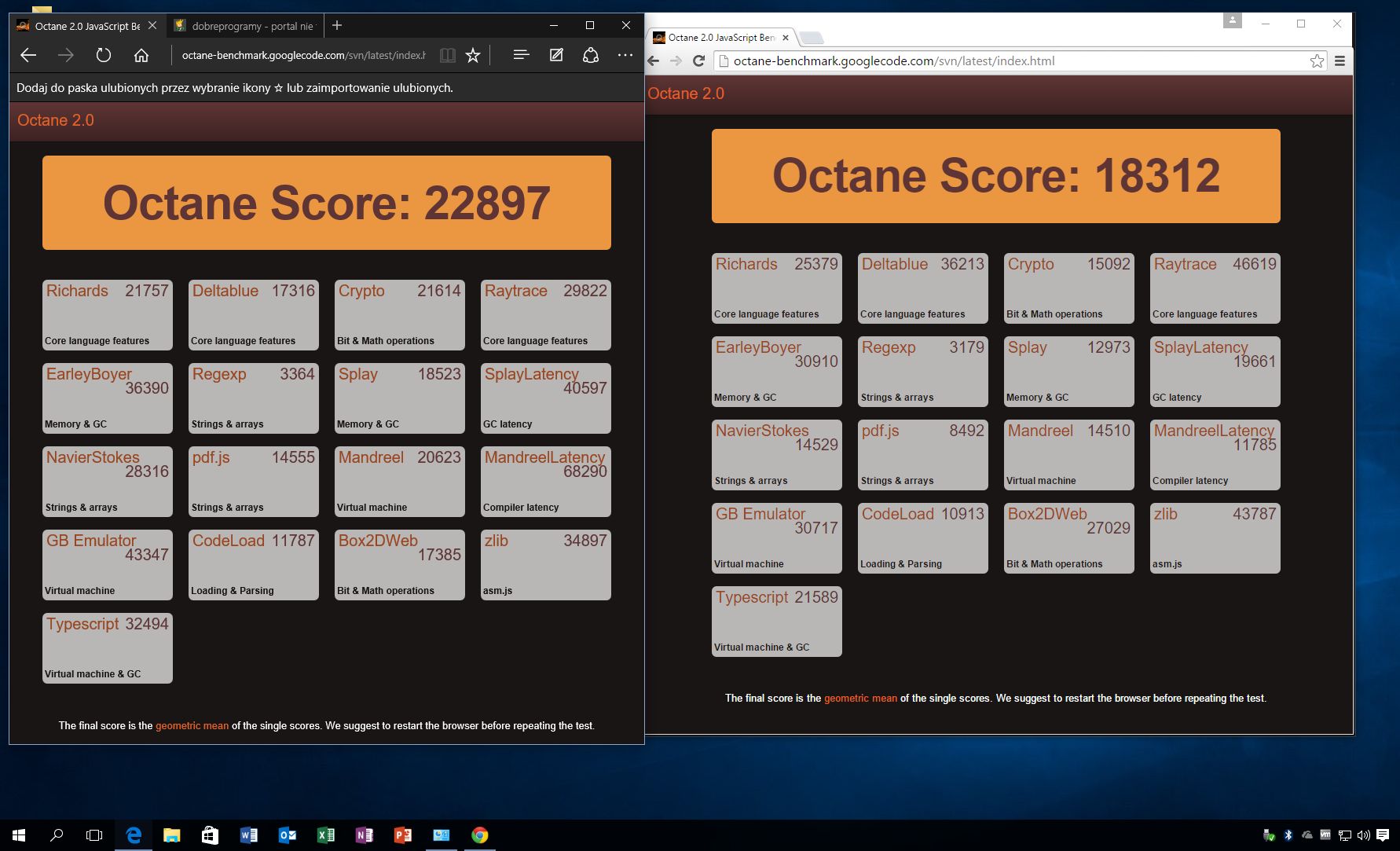Select the MandreelLatency 68290 tile in Edge
Image resolution: width=1400 pixels, height=851 pixels.
point(546,482)
